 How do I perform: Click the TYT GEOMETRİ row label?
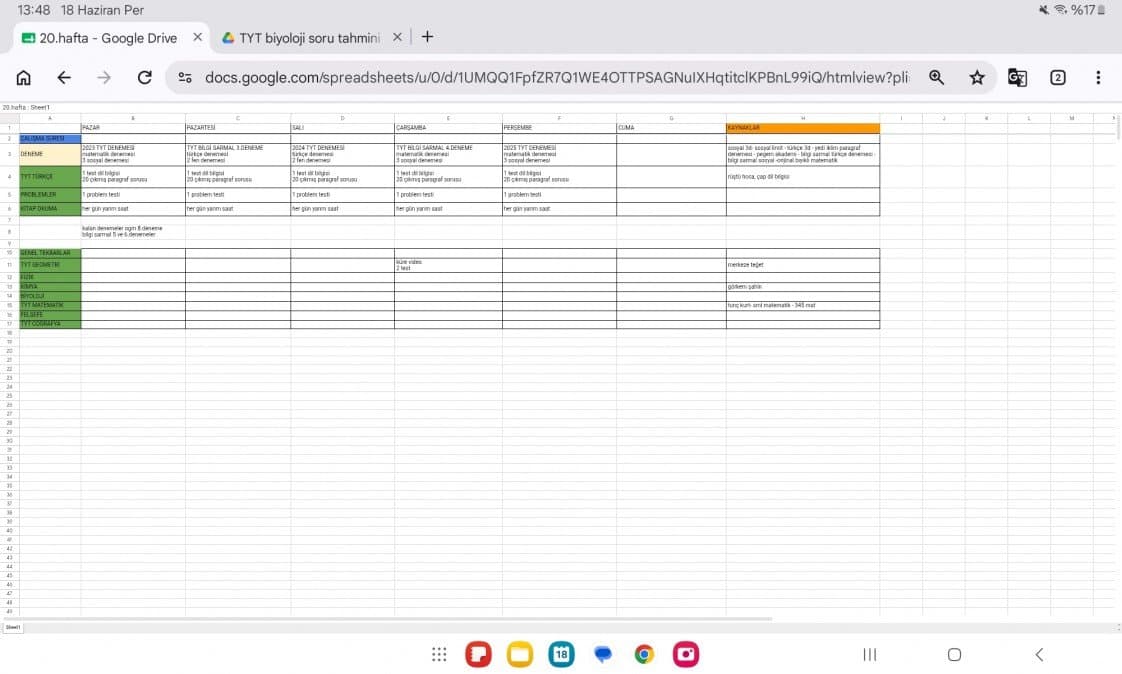(50, 265)
